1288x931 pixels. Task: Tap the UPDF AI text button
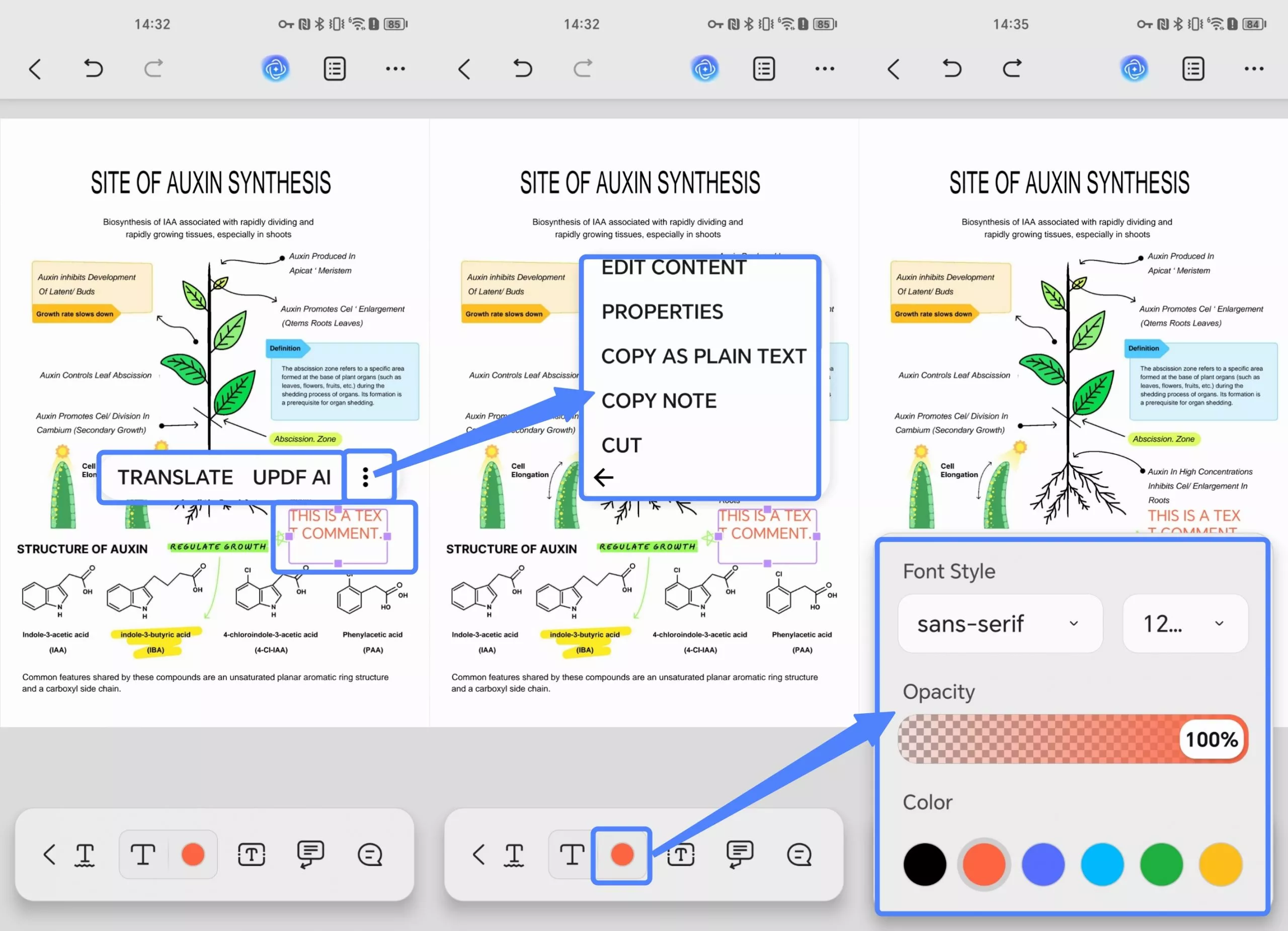click(291, 477)
